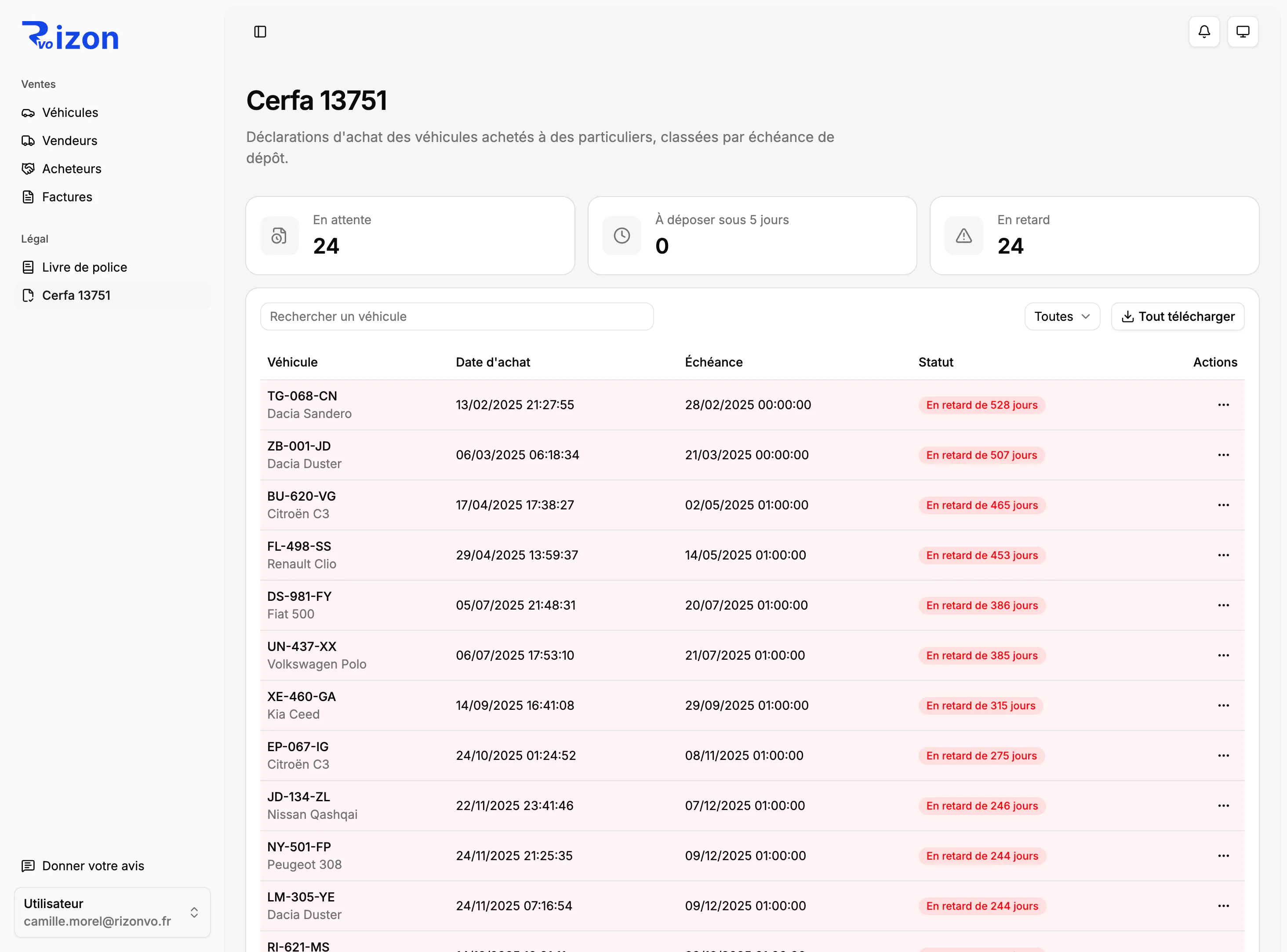The height and width of the screenshot is (952, 1287).
Task: Click the file icon beside Cerfa 13751
Action: pyautogui.click(x=28, y=296)
